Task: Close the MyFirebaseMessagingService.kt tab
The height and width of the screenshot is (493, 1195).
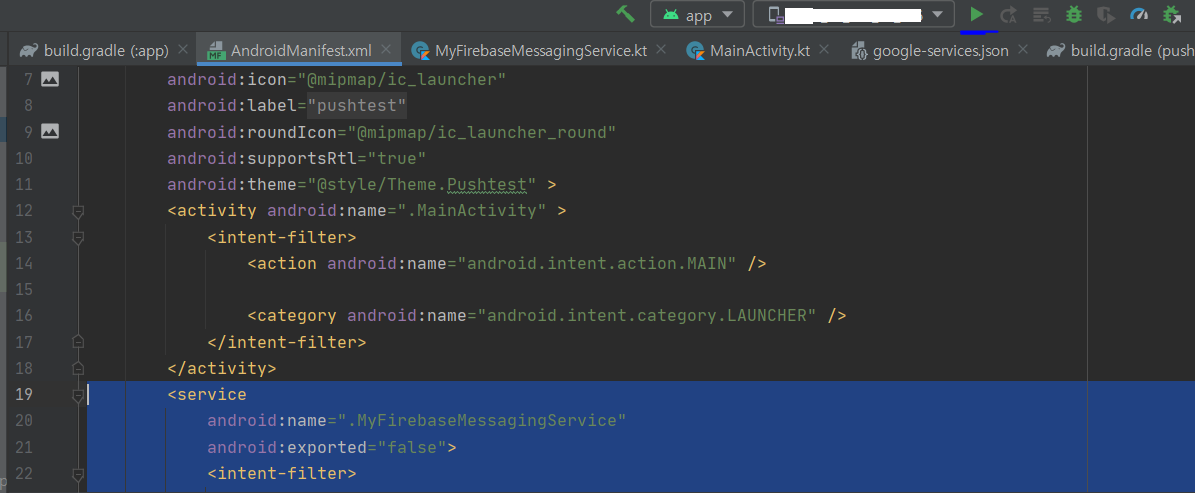Action: click(x=661, y=50)
